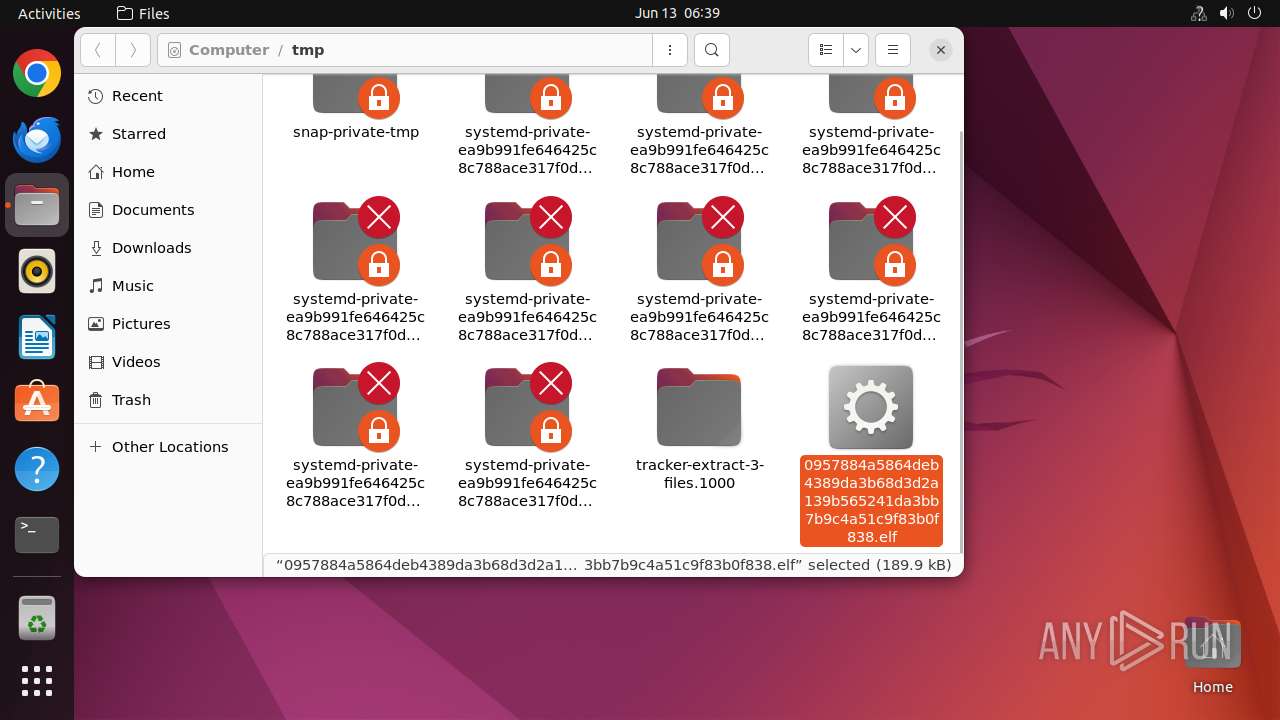The image size is (1280, 720).
Task: Switch to list view
Action: click(825, 50)
